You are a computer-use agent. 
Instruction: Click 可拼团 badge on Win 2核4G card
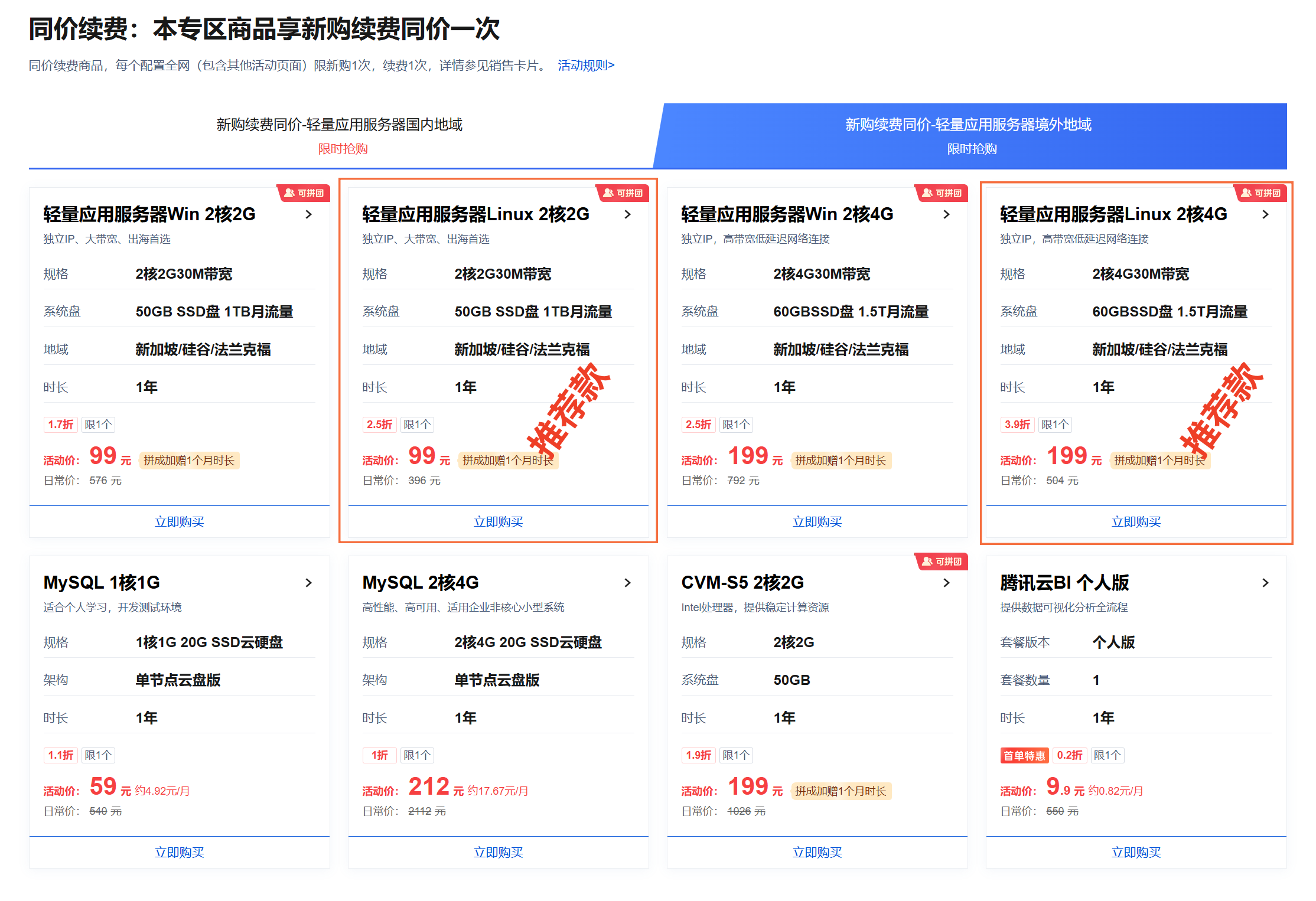point(942,193)
